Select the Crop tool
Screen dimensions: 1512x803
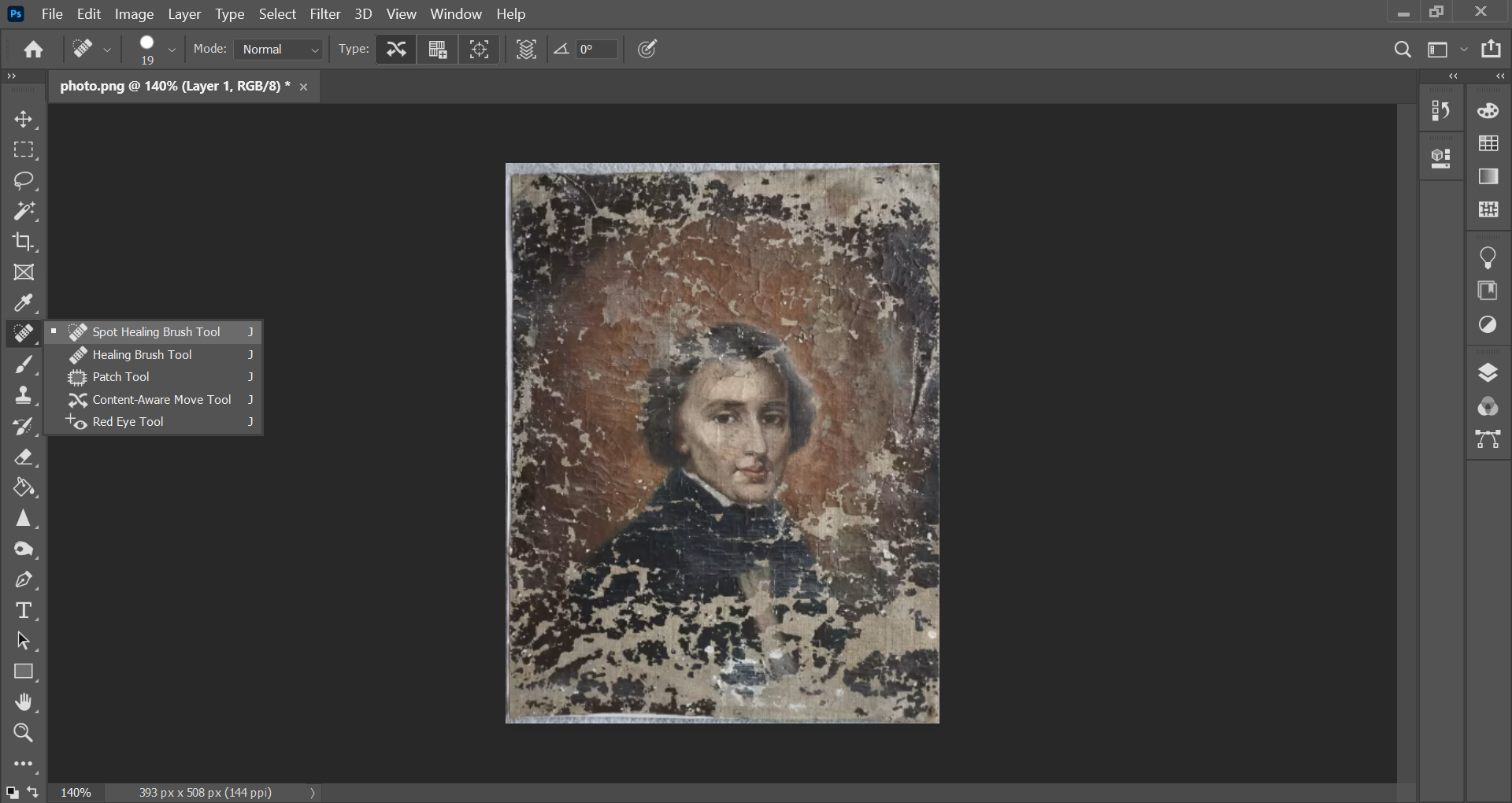(x=24, y=242)
